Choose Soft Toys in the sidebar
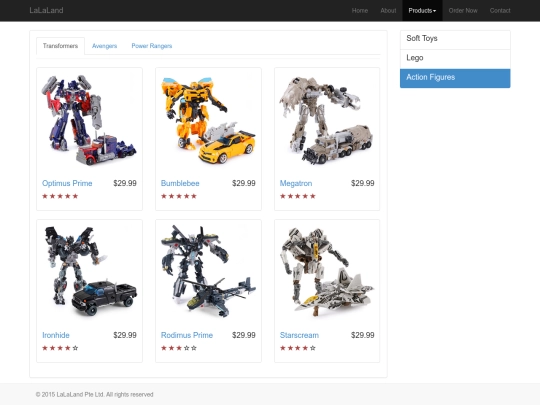 point(455,40)
